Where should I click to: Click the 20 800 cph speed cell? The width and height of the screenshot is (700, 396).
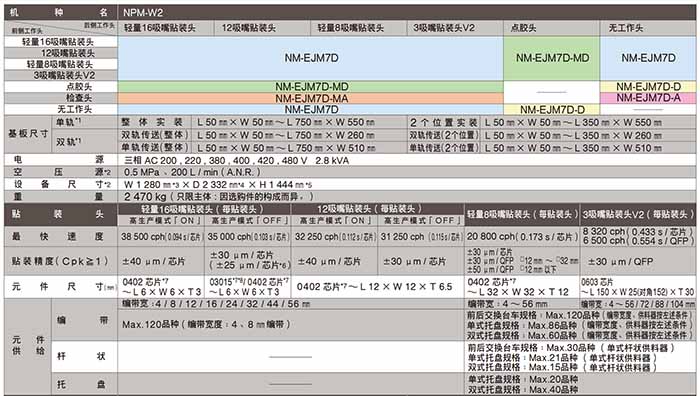522,237
